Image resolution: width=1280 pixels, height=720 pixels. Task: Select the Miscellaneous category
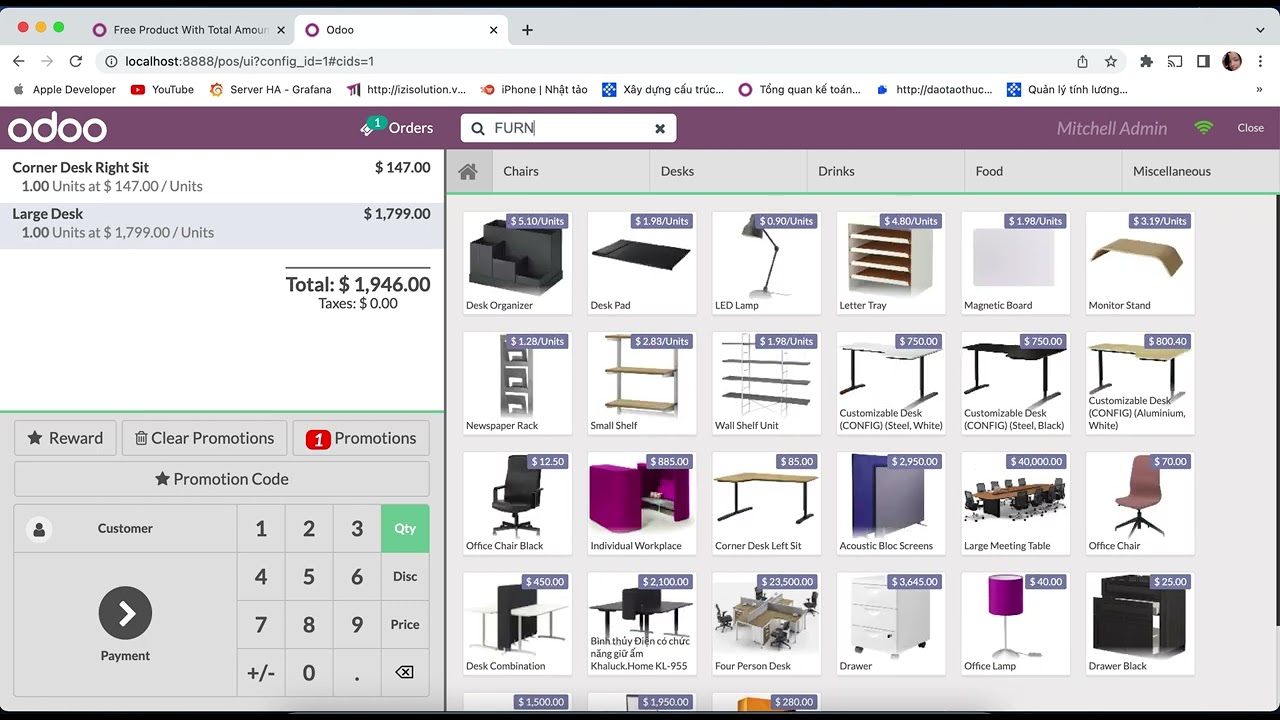click(x=1200, y=171)
